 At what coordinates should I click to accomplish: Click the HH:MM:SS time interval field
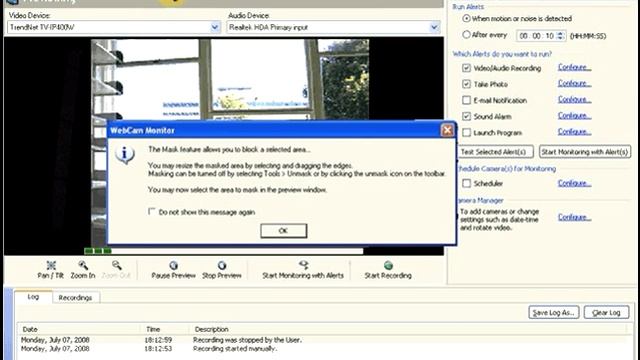pyautogui.click(x=541, y=36)
